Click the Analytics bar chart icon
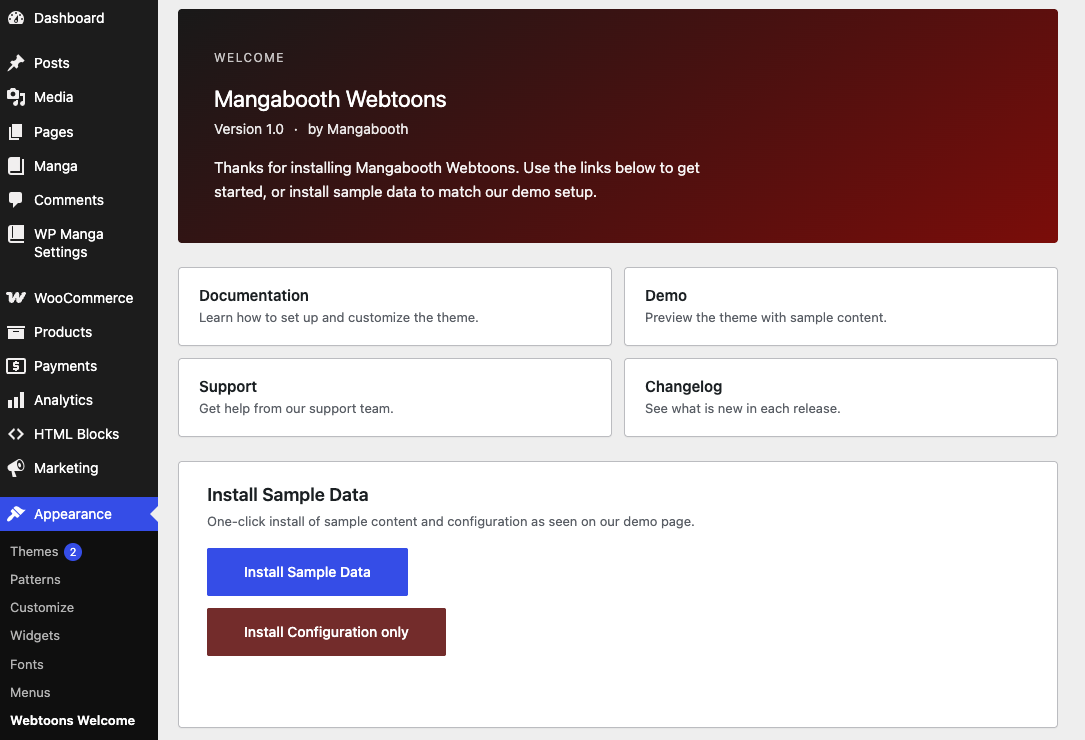 coord(16,400)
